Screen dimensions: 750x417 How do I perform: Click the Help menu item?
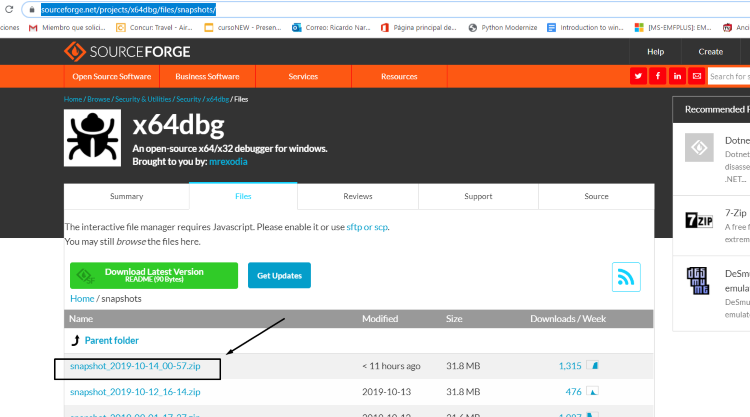(x=655, y=52)
